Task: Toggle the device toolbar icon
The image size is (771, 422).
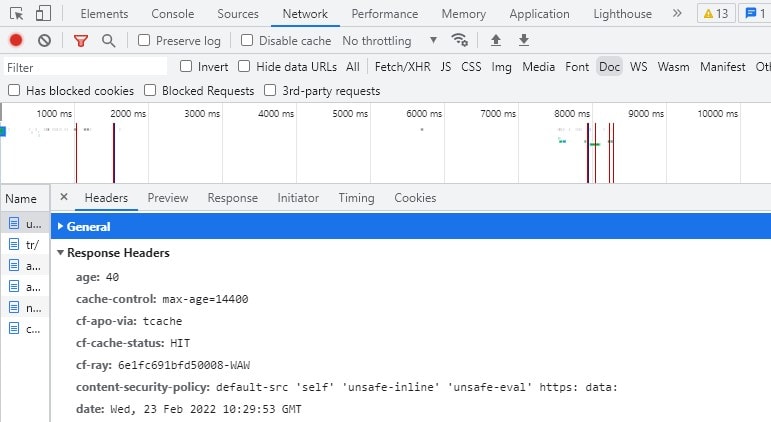Action: [x=43, y=13]
